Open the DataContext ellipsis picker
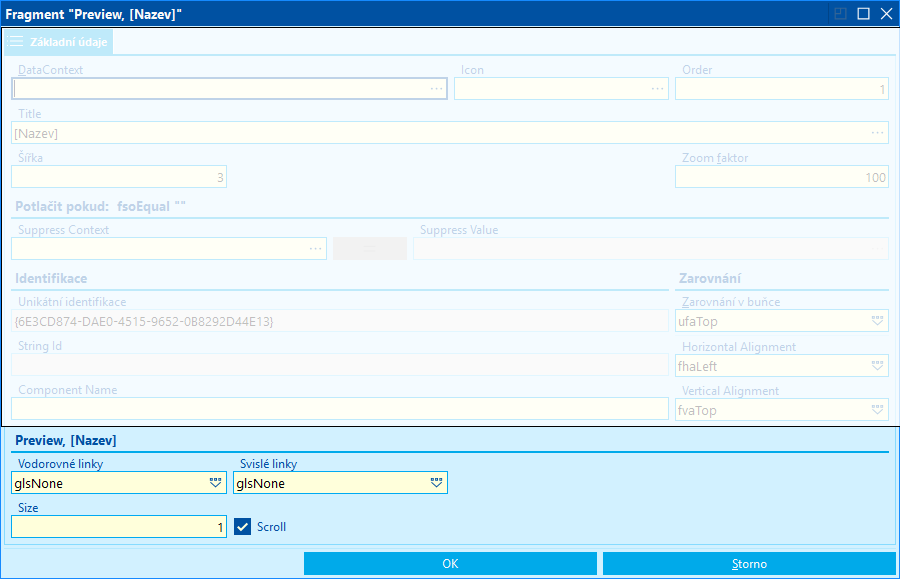900x580 pixels. tap(437, 89)
